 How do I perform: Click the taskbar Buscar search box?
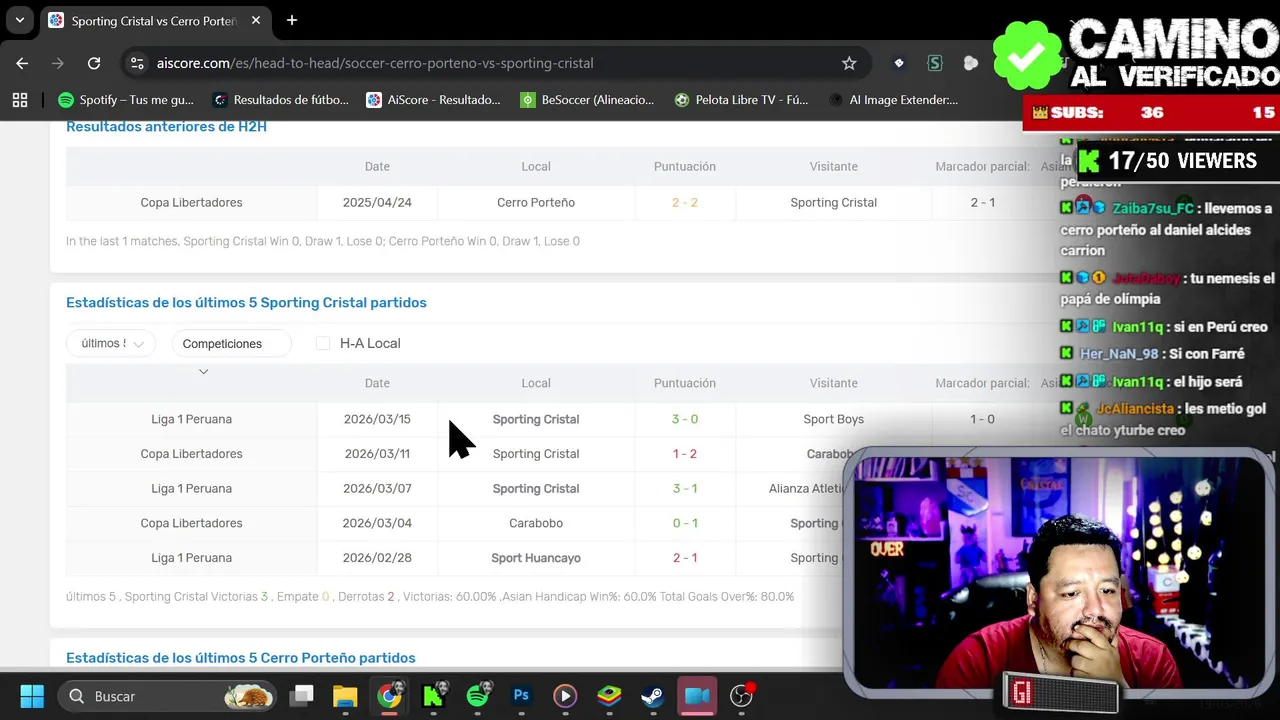(168, 696)
